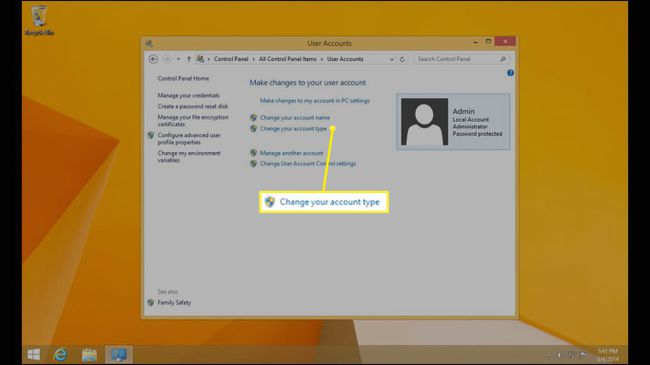Open Make changes to my account in PC settings

coord(315,101)
